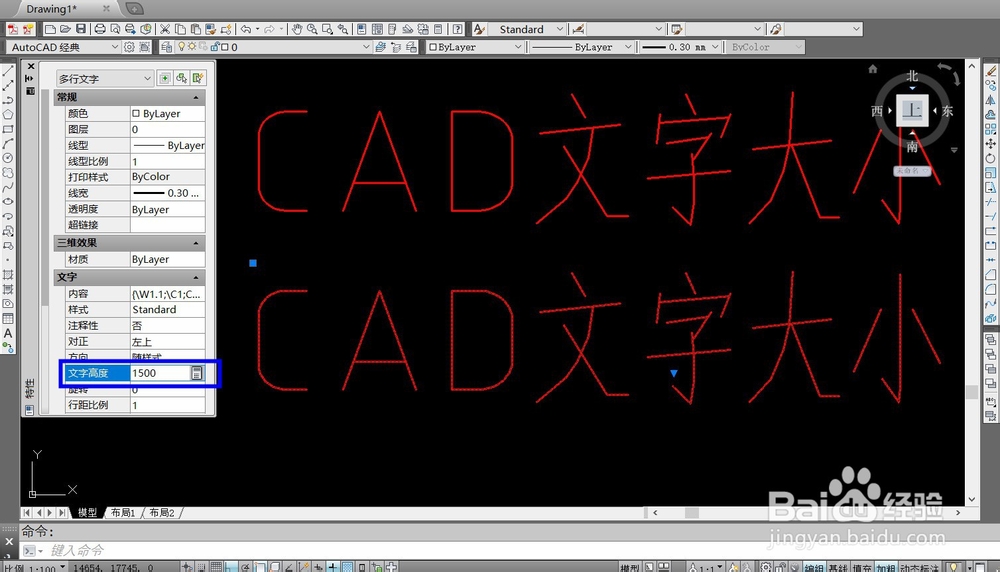Open the Text Style manager icon
The height and width of the screenshot is (572, 1000).
tap(480, 29)
